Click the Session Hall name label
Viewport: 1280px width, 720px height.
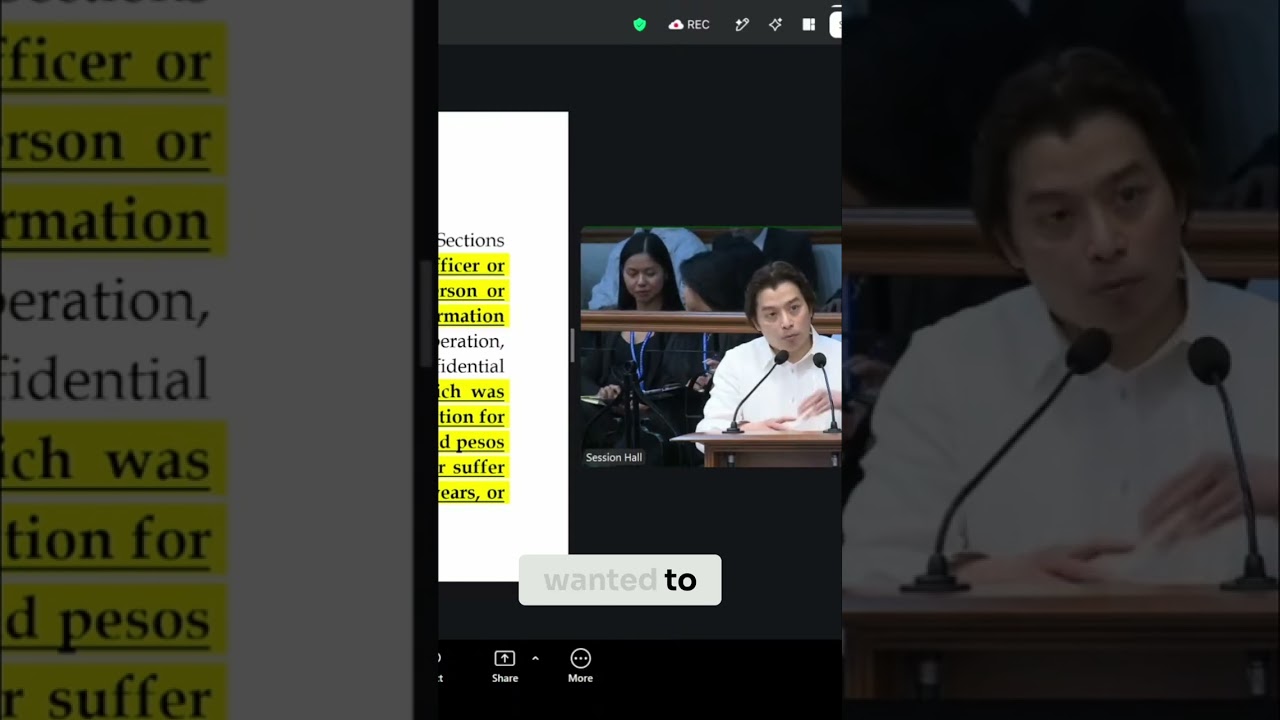(614, 457)
